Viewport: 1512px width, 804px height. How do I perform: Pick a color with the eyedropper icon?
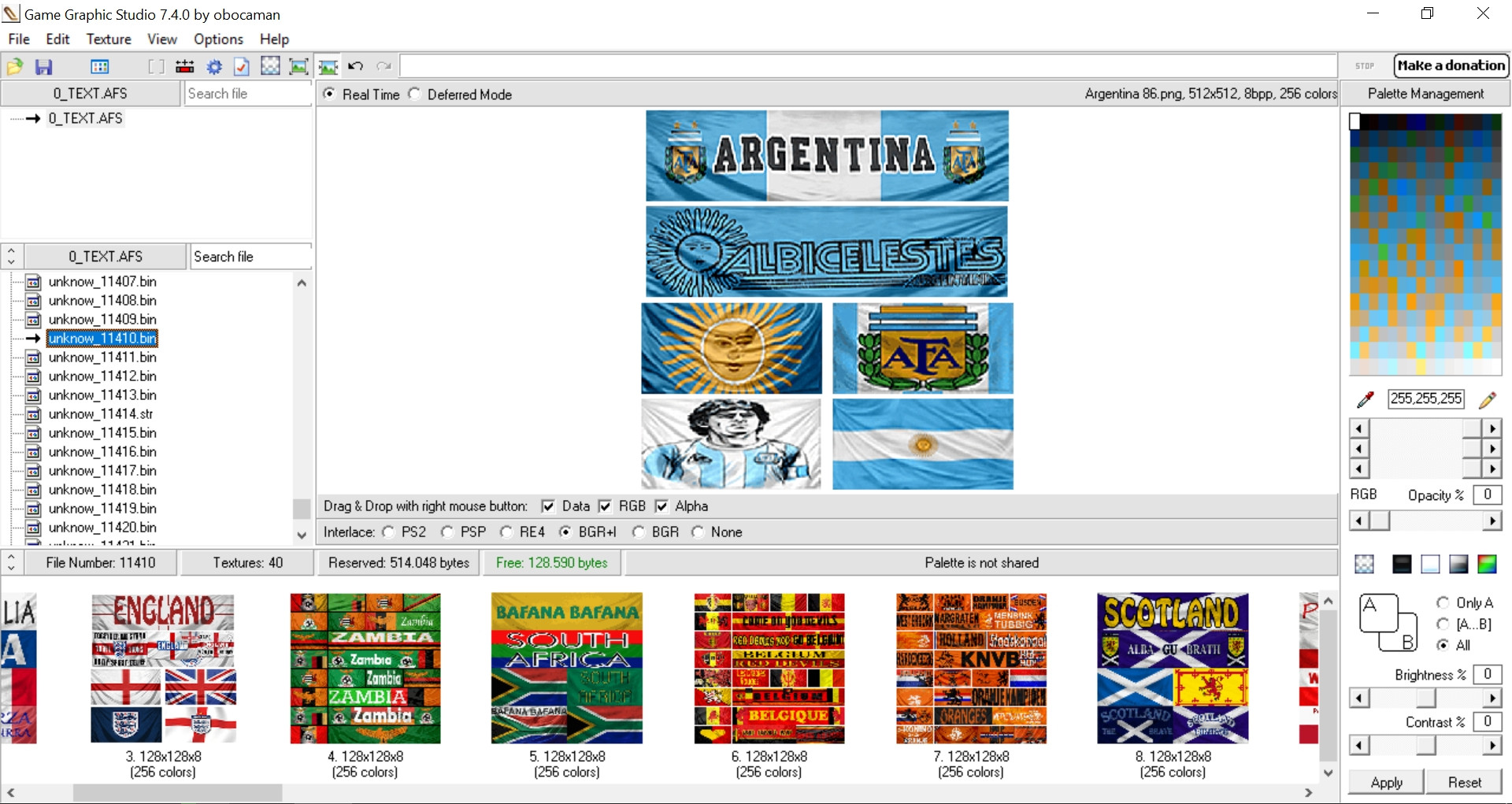click(x=1366, y=400)
